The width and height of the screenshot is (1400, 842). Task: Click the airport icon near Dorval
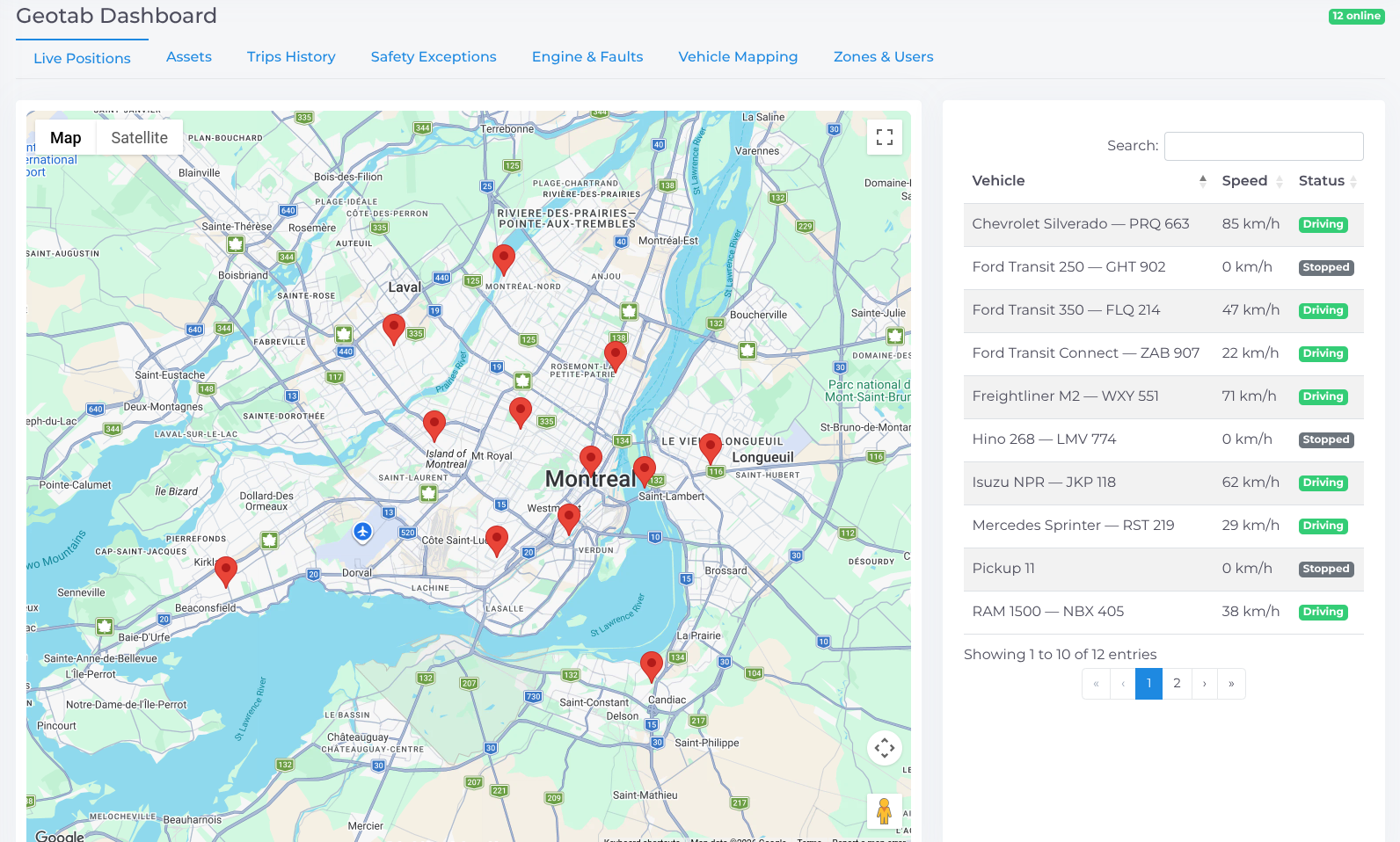click(362, 531)
